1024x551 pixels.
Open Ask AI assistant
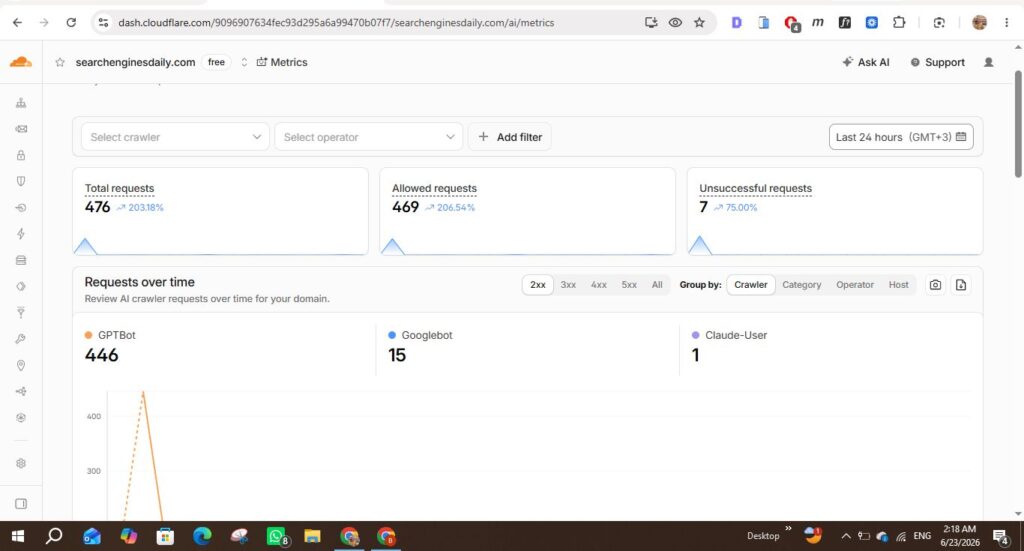[x=865, y=62]
